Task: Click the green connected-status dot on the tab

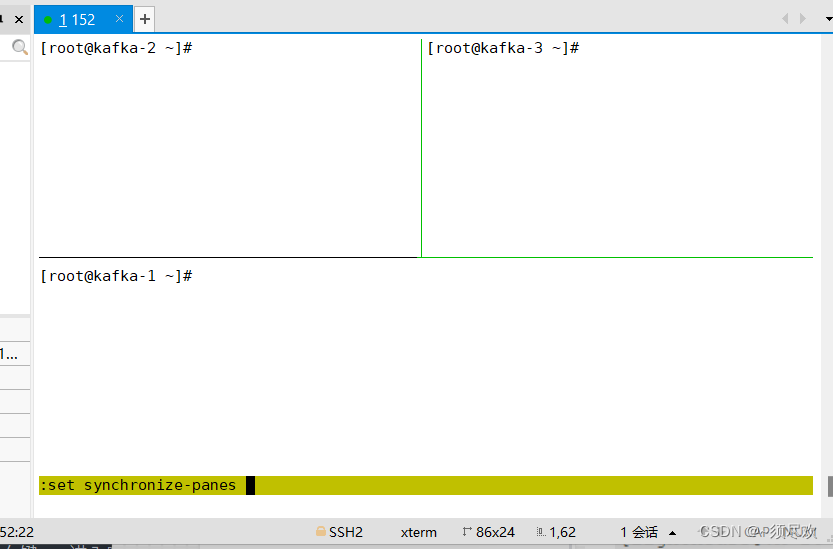Action: tap(48, 20)
